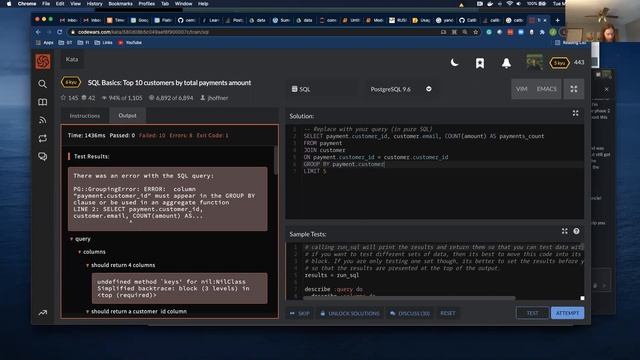640x360 pixels.
Task: Open the Edit menu in menu bar
Action: point(60,4)
